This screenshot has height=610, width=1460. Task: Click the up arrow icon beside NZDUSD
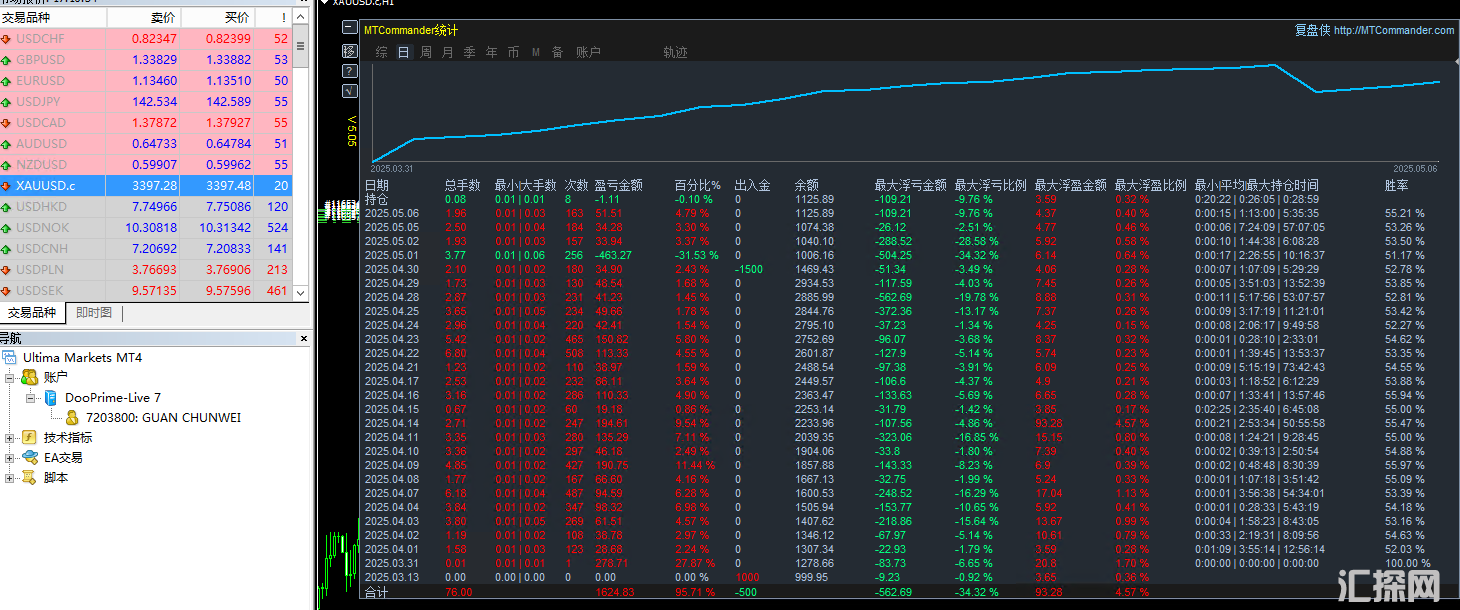pos(7,165)
